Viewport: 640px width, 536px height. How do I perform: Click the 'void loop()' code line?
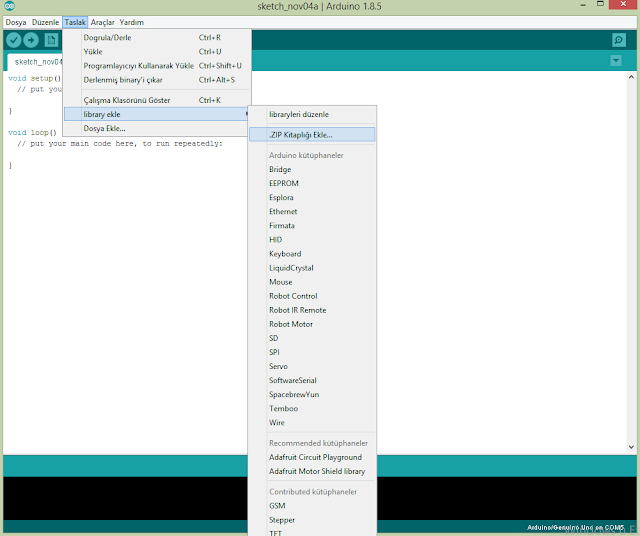tap(32, 133)
